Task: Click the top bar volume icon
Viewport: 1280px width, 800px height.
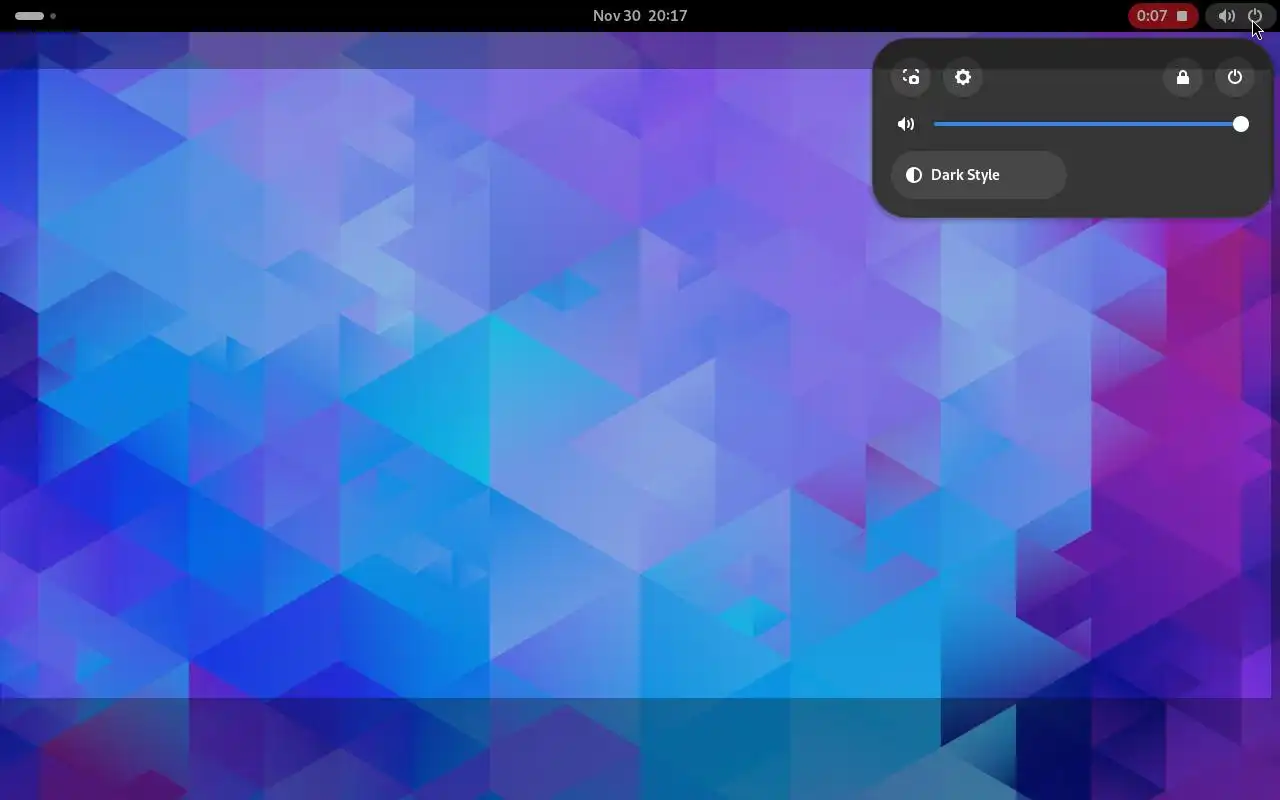Action: pyautogui.click(x=1227, y=16)
